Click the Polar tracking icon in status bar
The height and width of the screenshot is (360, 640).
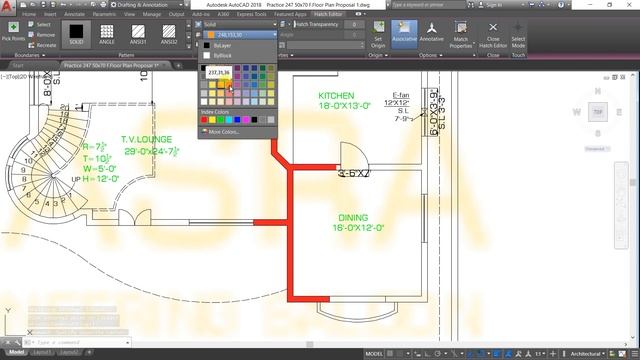(438, 354)
